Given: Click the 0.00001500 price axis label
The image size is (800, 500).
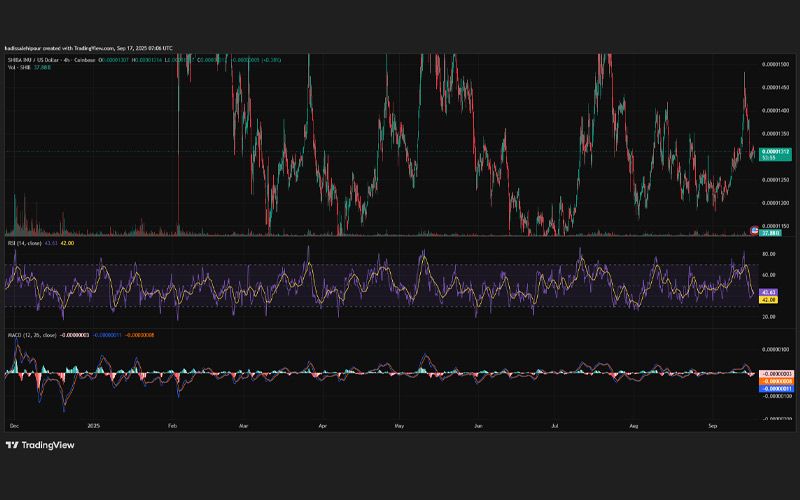Looking at the screenshot, I should (776, 64).
